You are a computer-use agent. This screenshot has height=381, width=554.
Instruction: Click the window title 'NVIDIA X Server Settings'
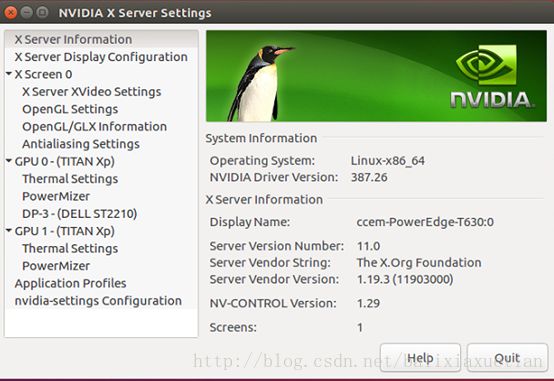135,13
